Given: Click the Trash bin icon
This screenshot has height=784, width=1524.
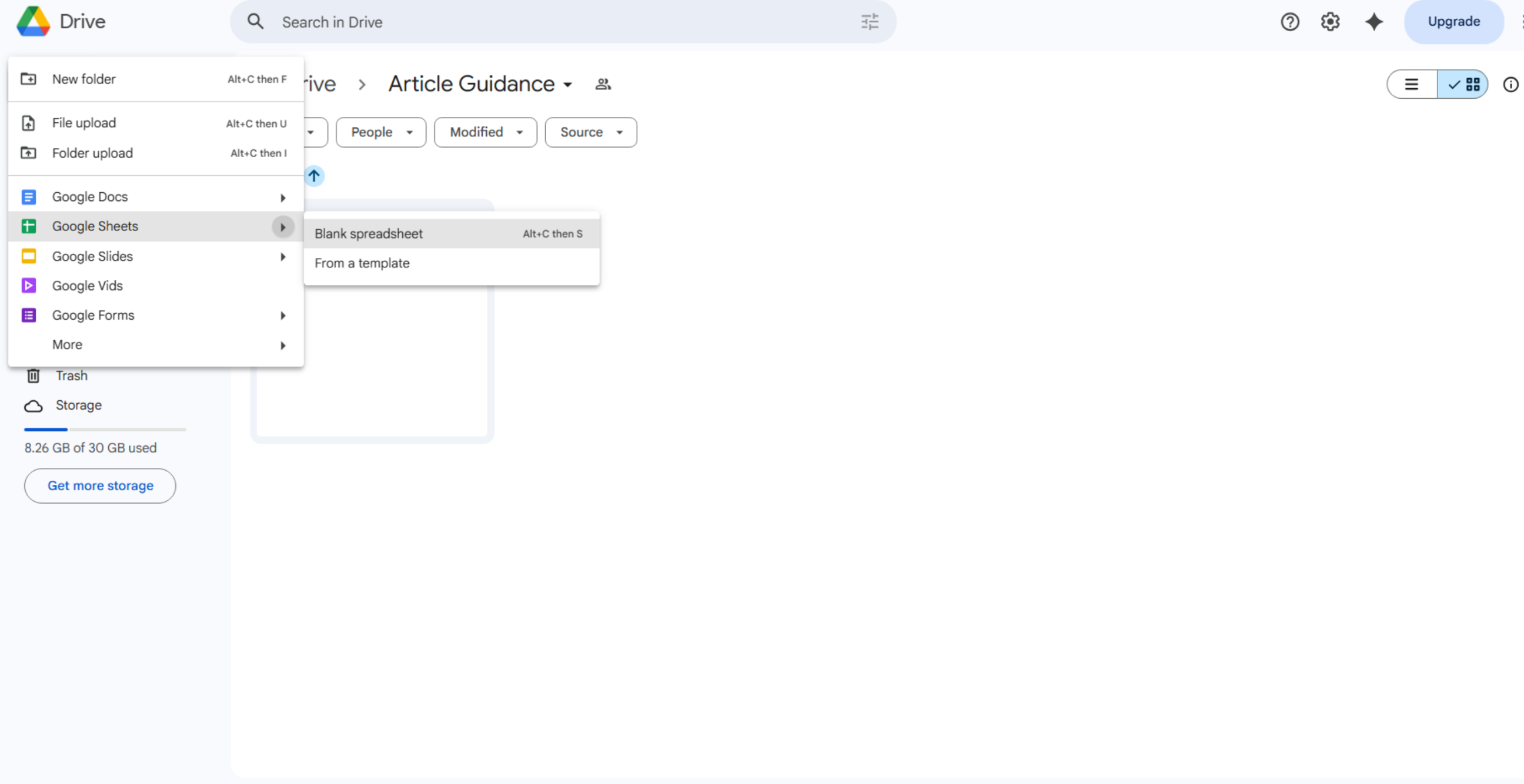Looking at the screenshot, I should point(33,376).
